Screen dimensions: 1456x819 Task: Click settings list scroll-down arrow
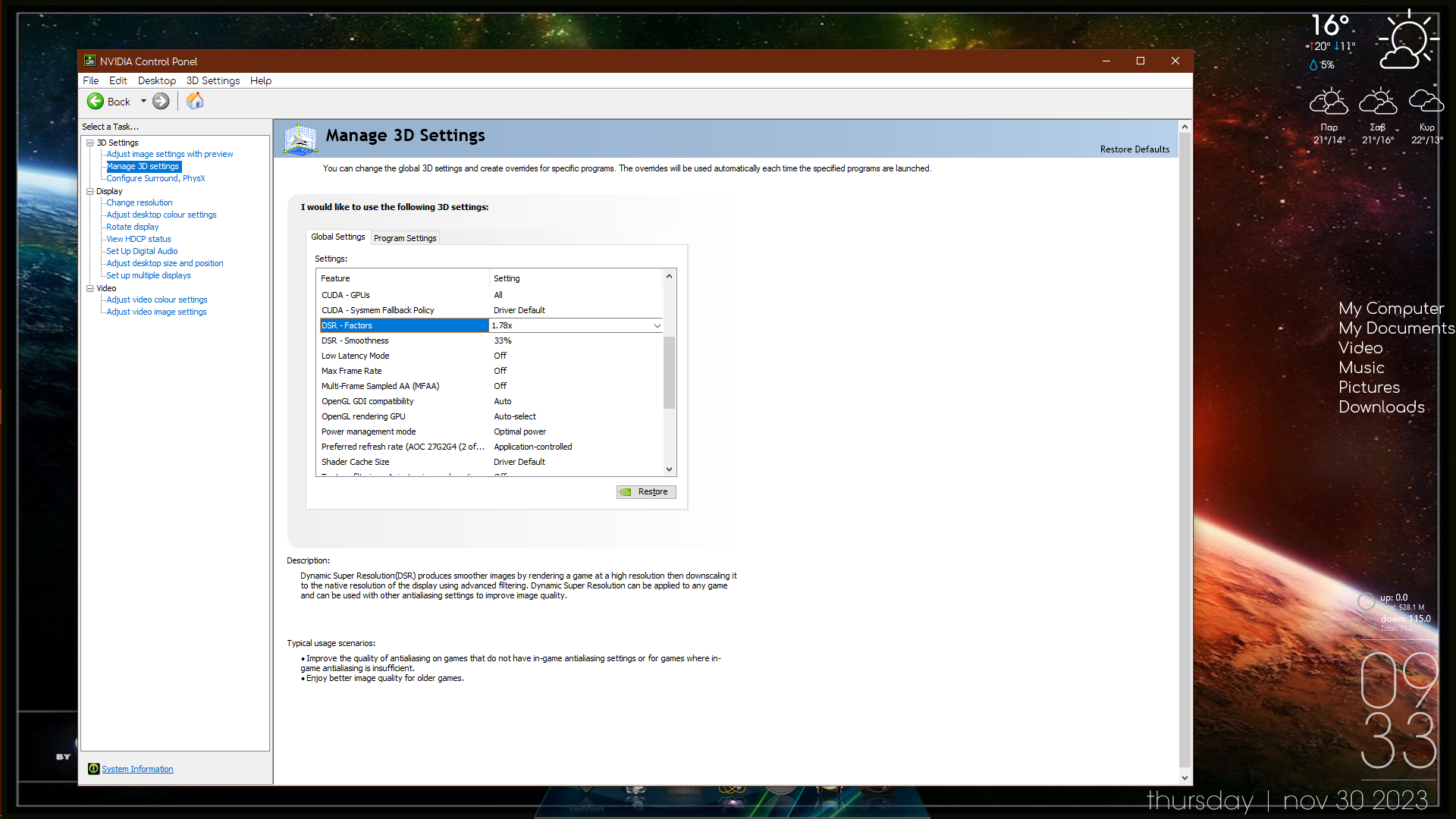[x=669, y=469]
